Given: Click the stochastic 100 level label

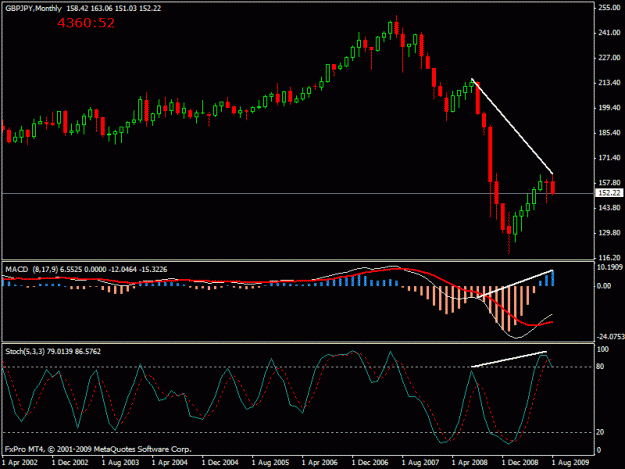Looking at the screenshot, I should click(603, 349).
